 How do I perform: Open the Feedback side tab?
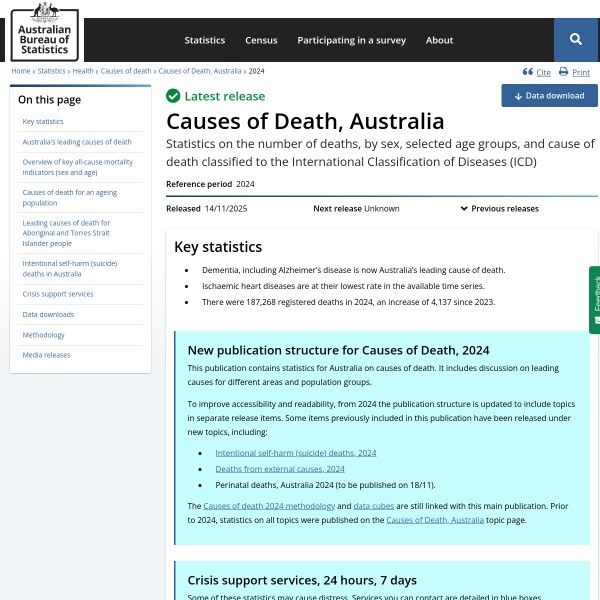click(x=594, y=300)
